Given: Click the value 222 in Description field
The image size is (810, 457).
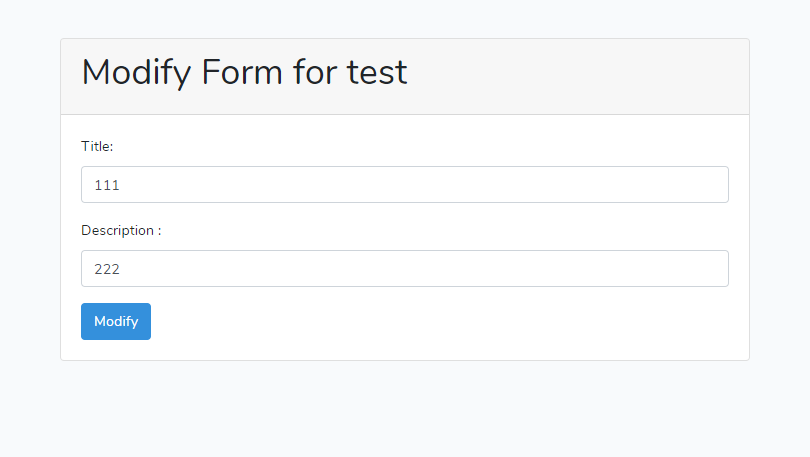Looking at the screenshot, I should 107,269.
